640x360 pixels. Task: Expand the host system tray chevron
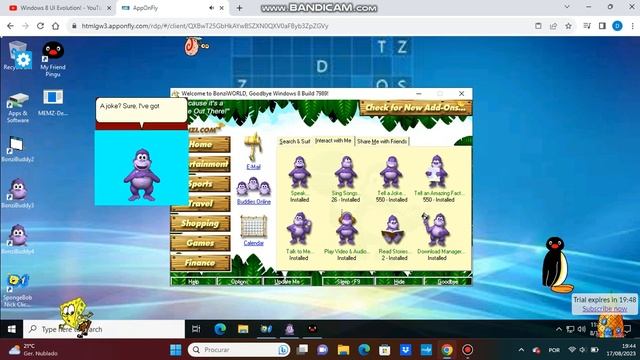tap(521, 350)
